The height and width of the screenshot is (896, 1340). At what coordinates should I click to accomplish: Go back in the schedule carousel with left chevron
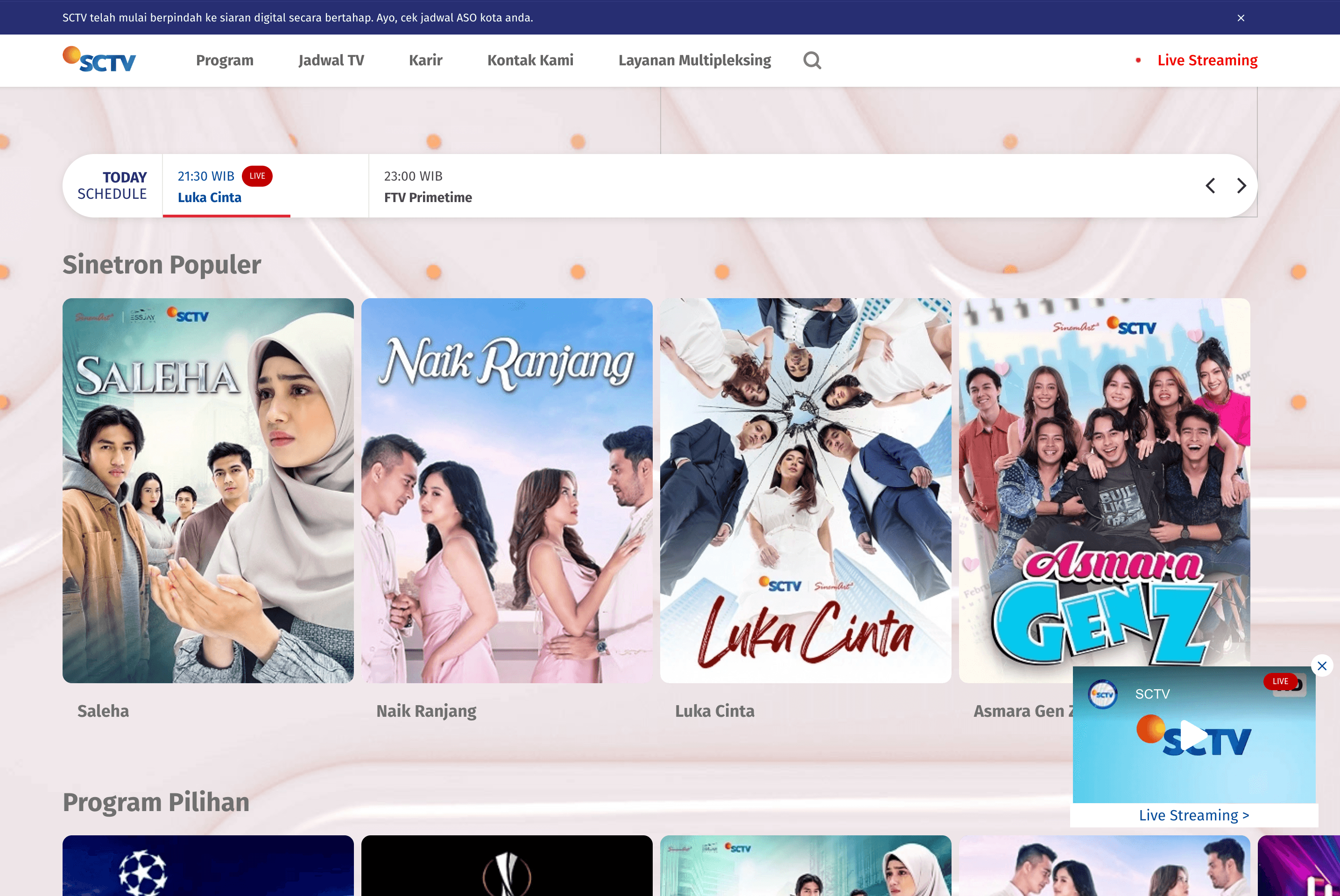tap(1210, 186)
